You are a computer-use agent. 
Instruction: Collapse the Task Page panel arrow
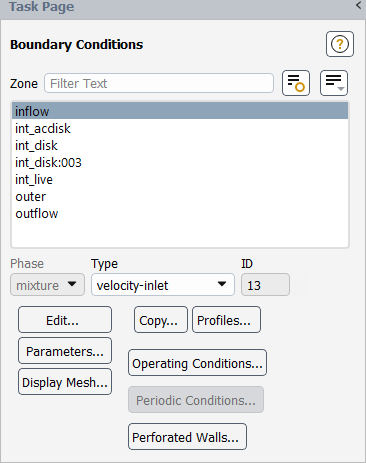358,5
